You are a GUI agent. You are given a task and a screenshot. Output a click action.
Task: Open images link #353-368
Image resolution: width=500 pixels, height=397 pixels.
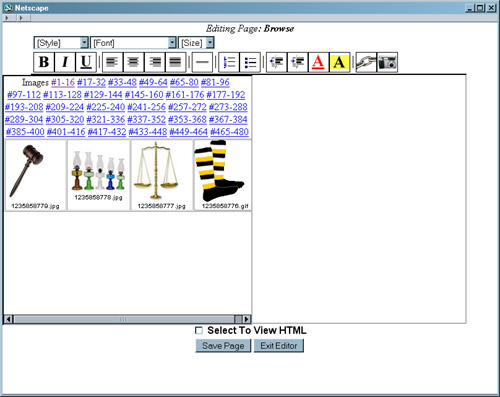pyautogui.click(x=187, y=119)
